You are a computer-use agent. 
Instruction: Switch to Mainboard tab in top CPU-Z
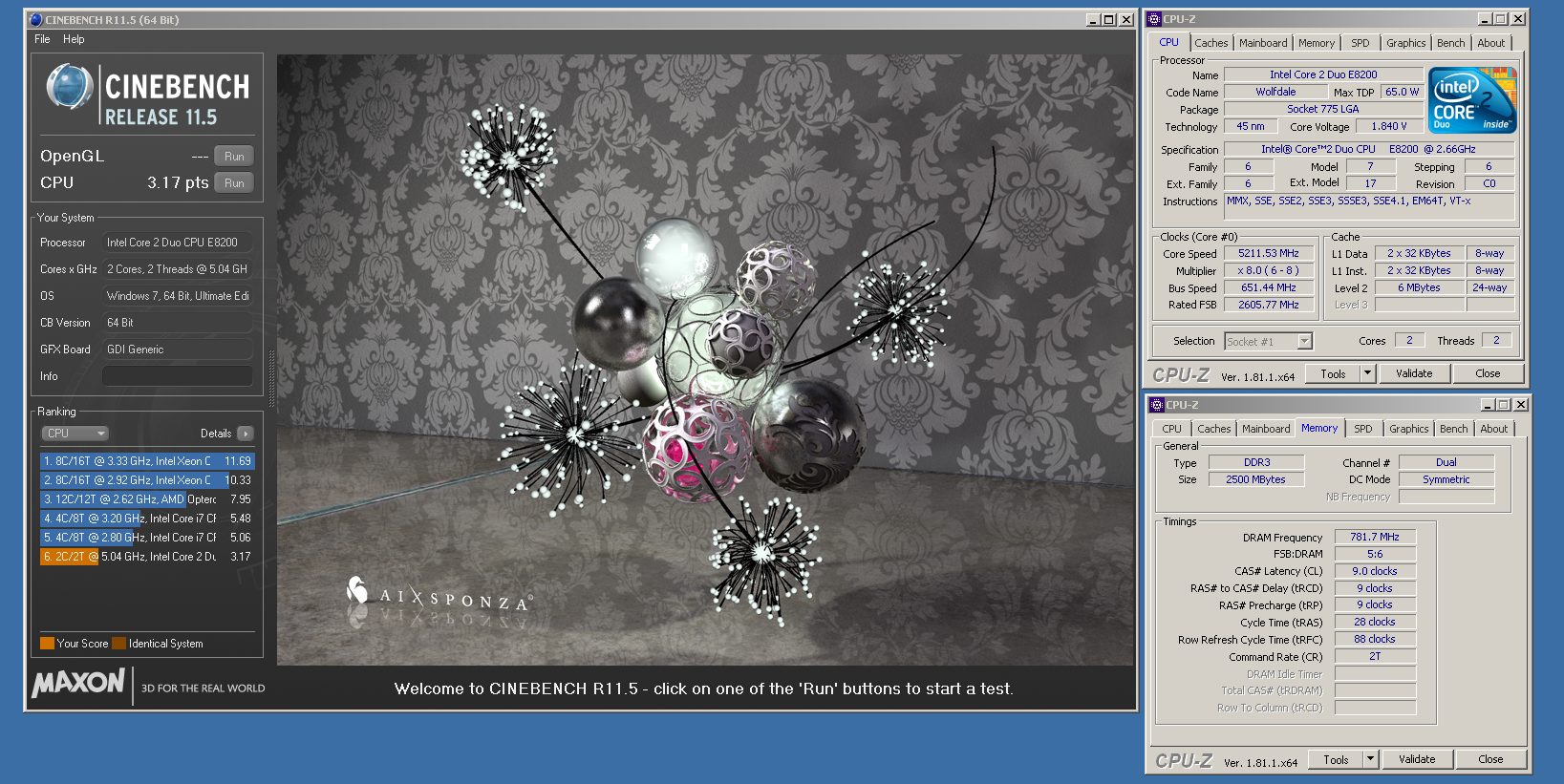(x=1263, y=43)
